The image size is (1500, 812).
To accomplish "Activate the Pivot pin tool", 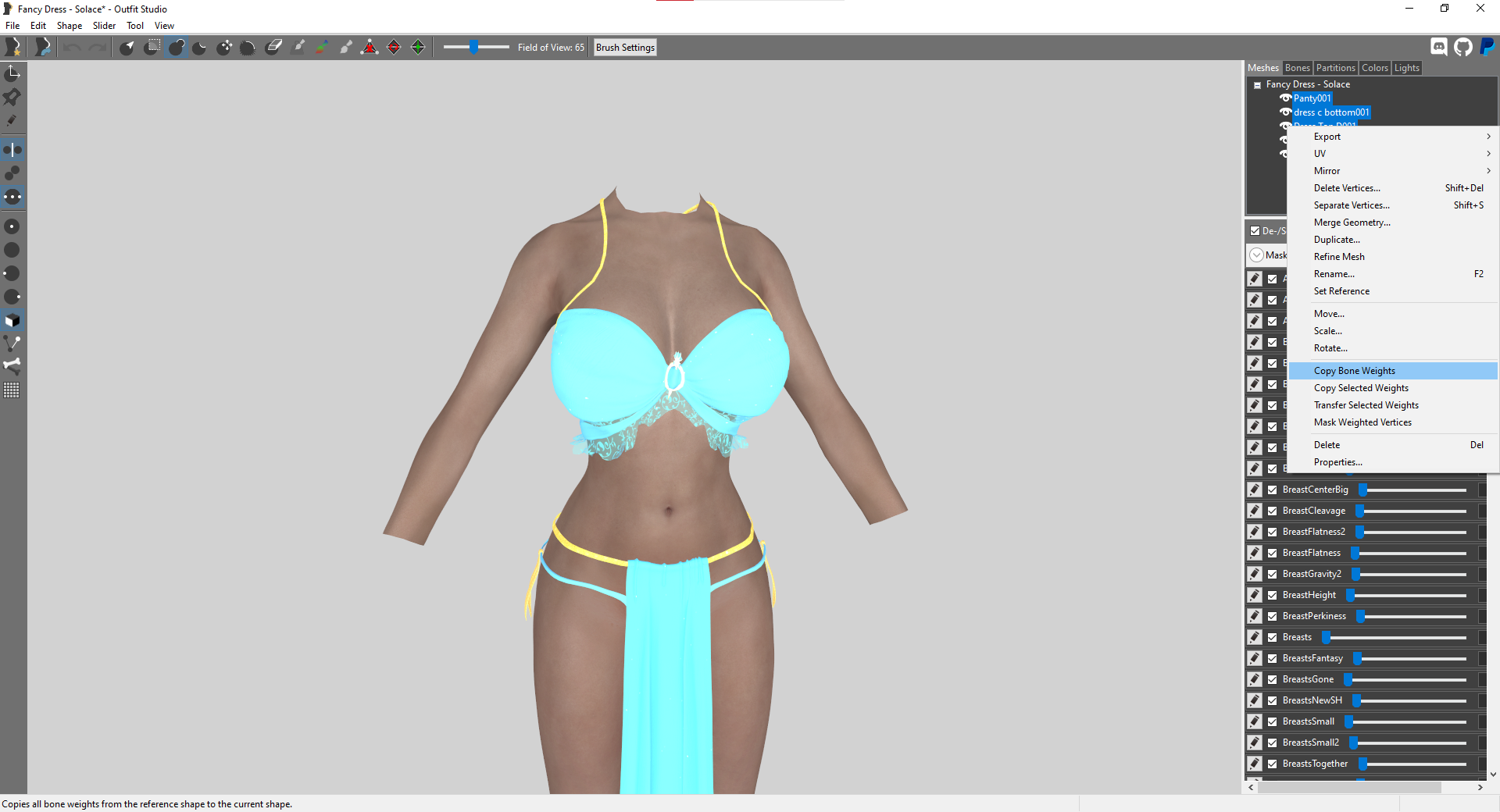I will tap(12, 97).
